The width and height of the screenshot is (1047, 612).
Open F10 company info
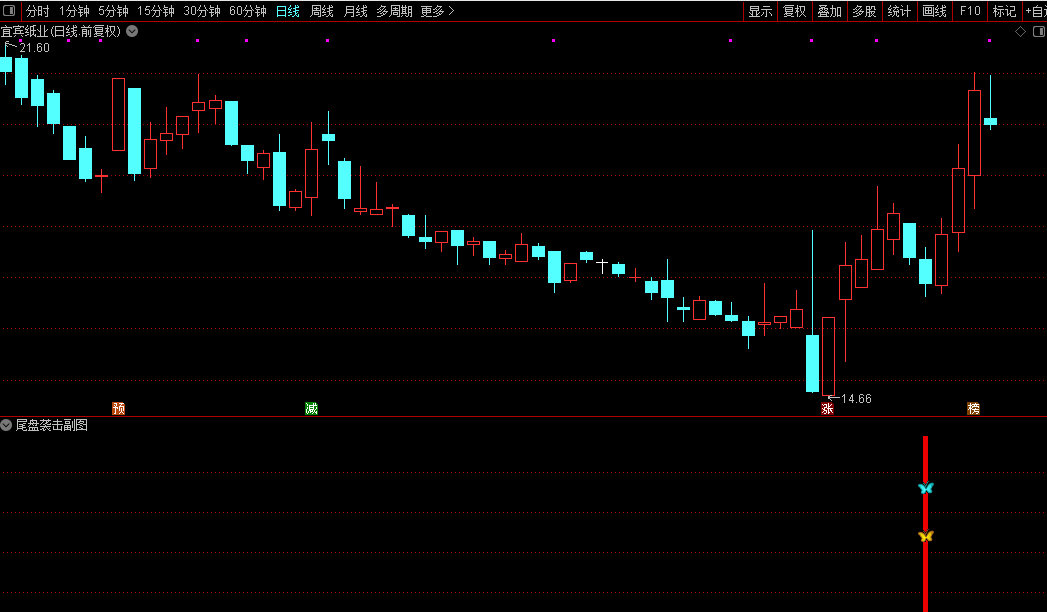point(970,11)
